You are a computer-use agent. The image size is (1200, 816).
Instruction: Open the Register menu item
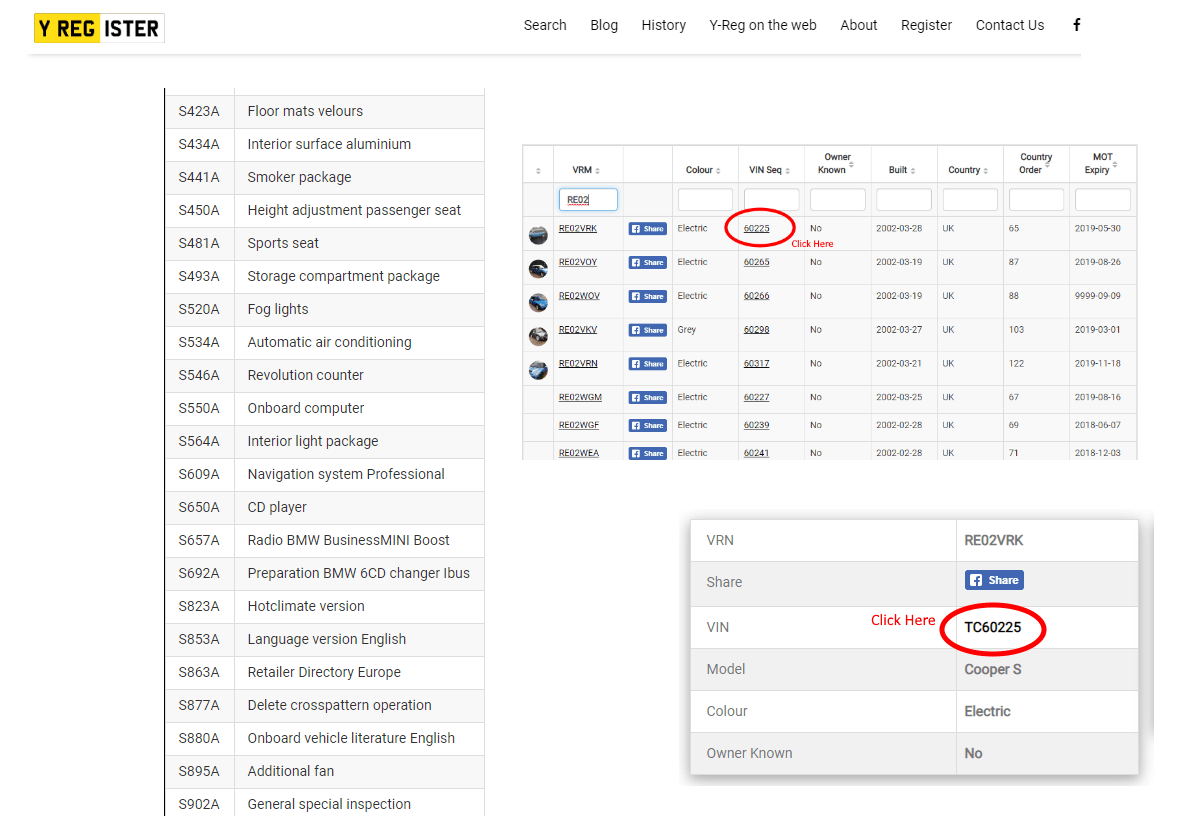pos(927,25)
